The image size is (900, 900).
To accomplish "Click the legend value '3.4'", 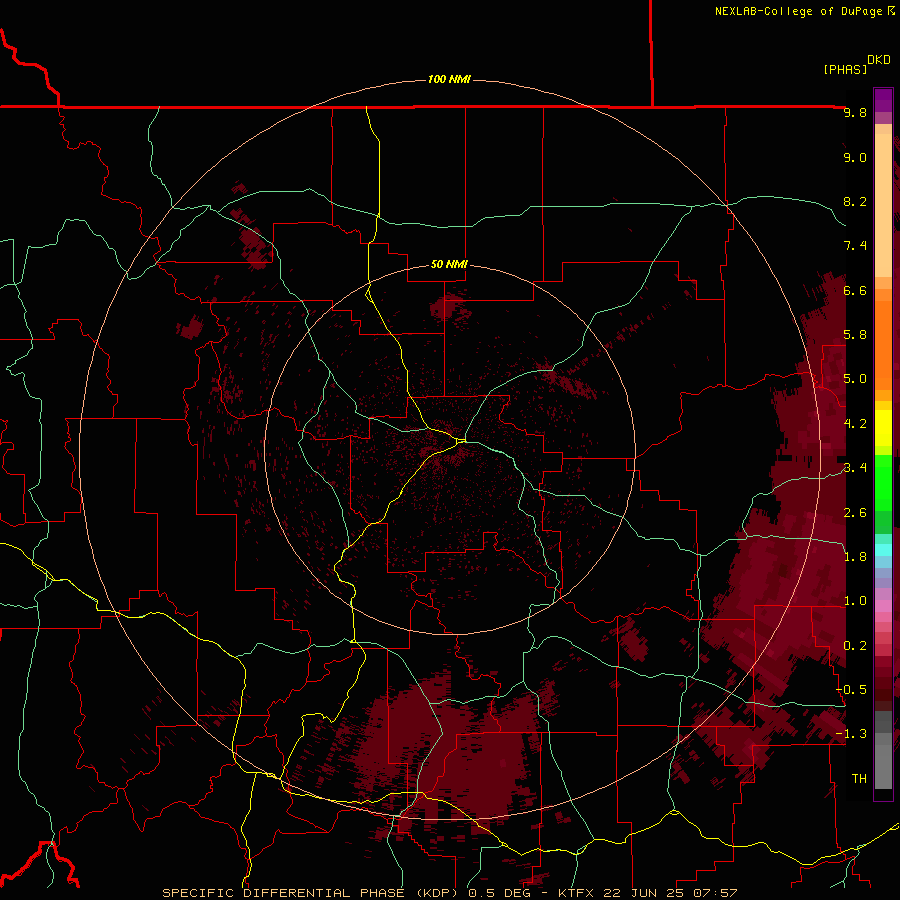I will [855, 468].
